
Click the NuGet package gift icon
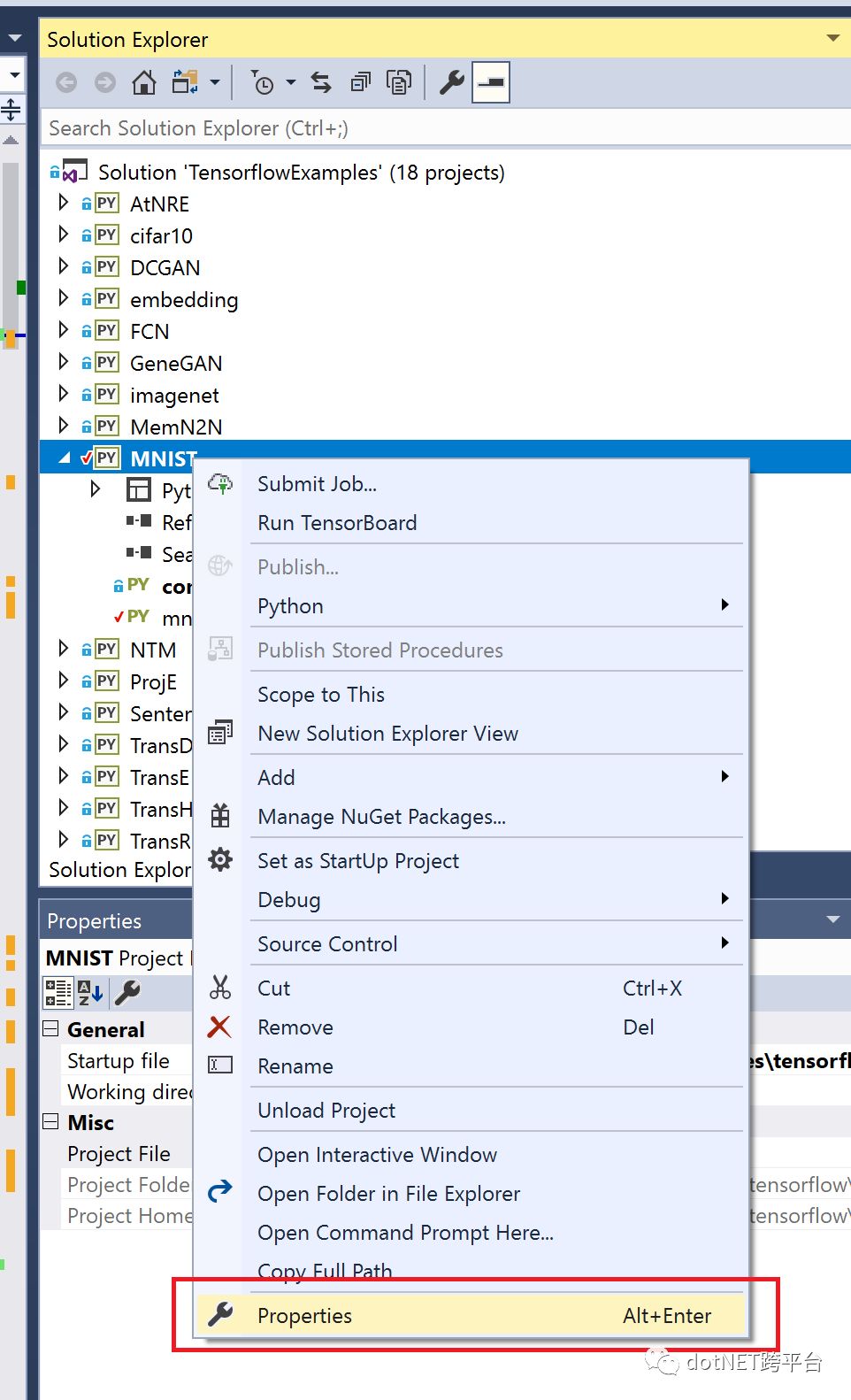pos(220,815)
